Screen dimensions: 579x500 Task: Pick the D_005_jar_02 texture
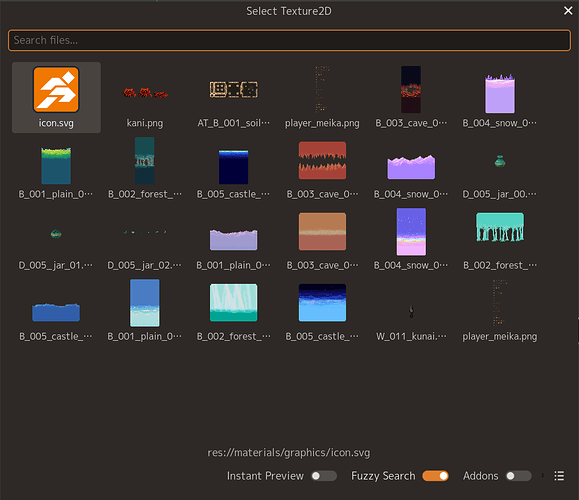point(145,239)
